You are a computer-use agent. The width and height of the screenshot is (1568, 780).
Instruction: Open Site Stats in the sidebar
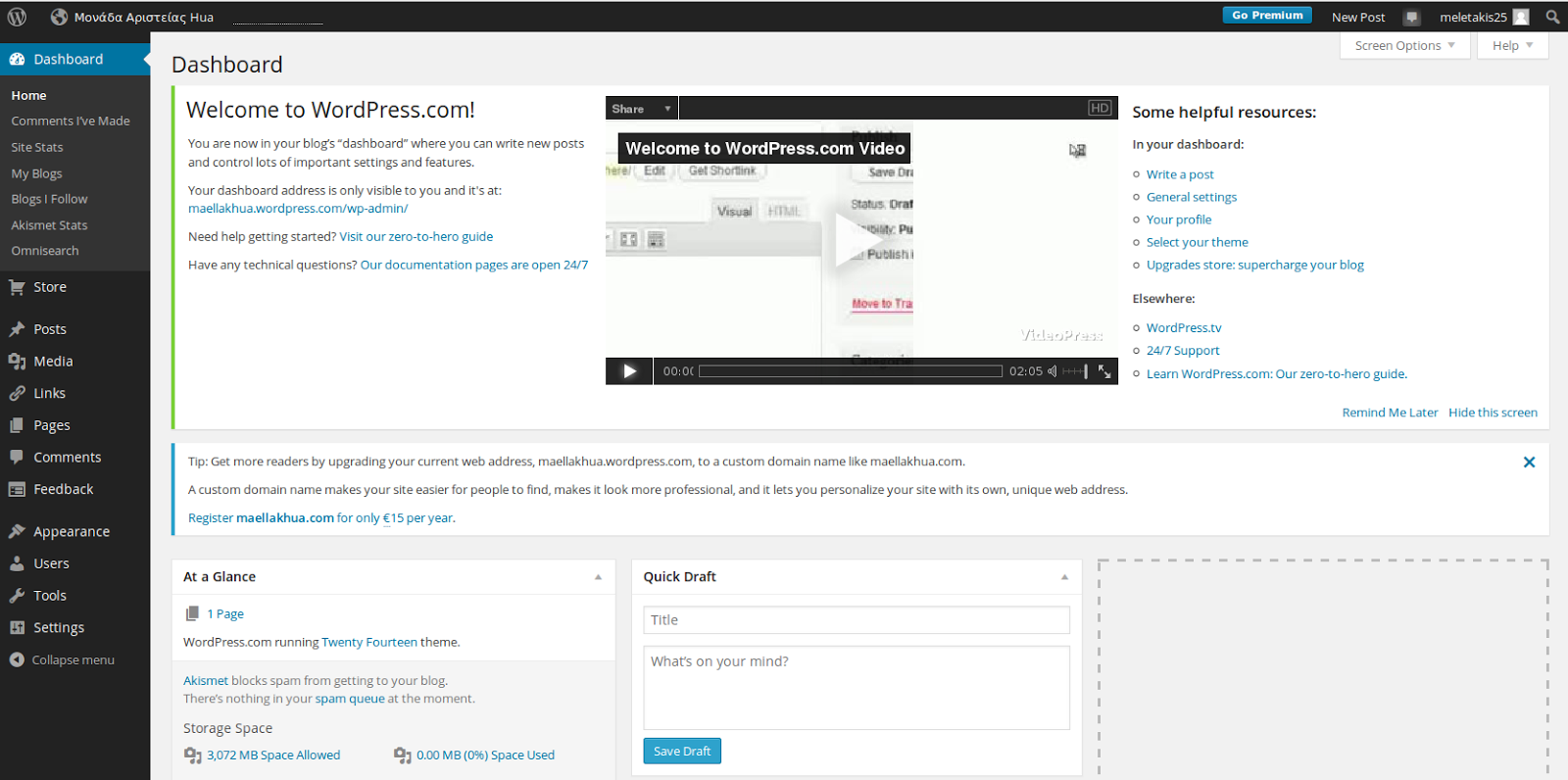coord(37,147)
